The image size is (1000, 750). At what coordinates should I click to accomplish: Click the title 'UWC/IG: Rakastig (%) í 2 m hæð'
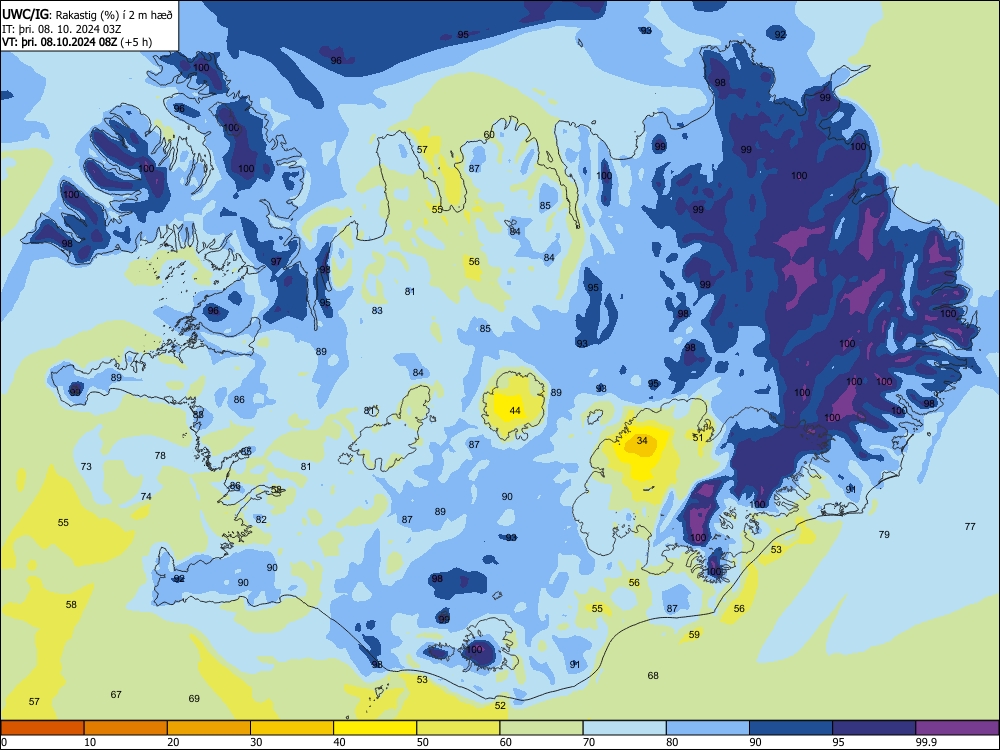coord(87,15)
